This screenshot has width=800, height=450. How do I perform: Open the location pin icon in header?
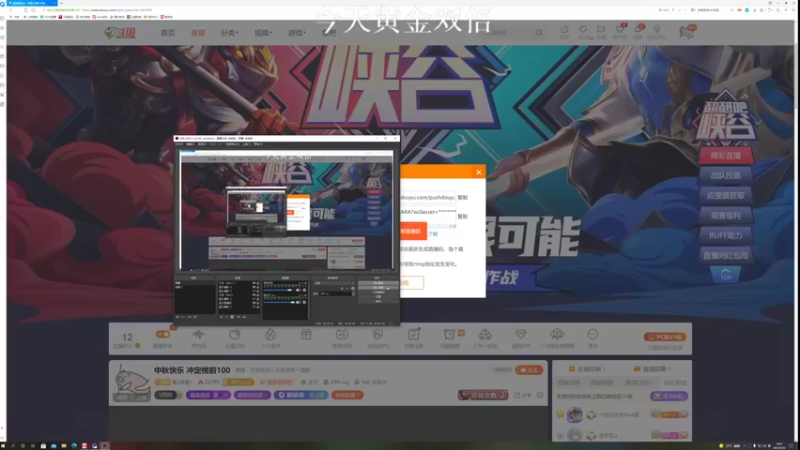[x=657, y=30]
